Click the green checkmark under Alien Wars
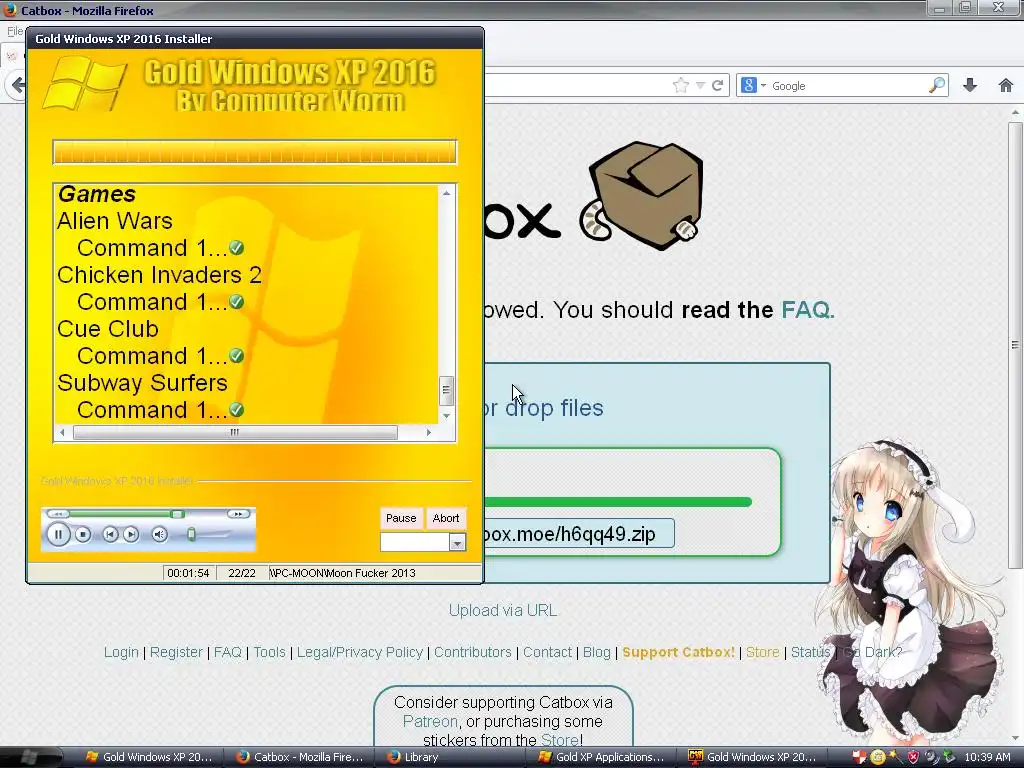Screen dimensions: 1024x768 [236, 248]
